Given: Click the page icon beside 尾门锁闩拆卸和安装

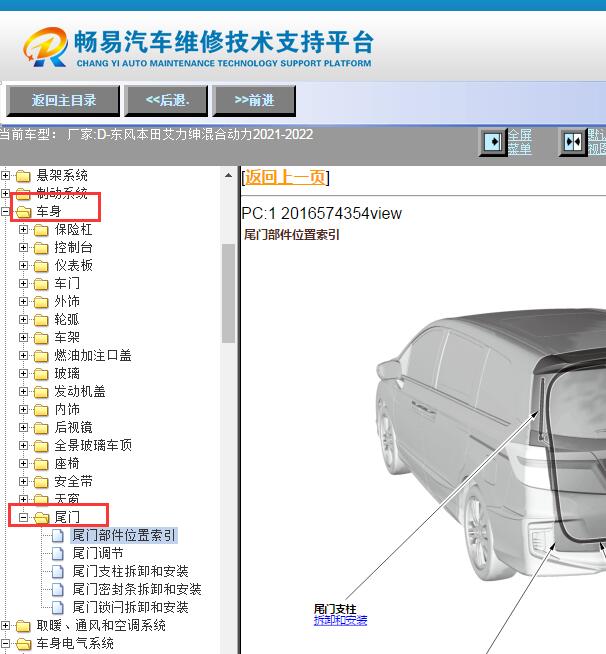Looking at the screenshot, I should [x=58, y=607].
